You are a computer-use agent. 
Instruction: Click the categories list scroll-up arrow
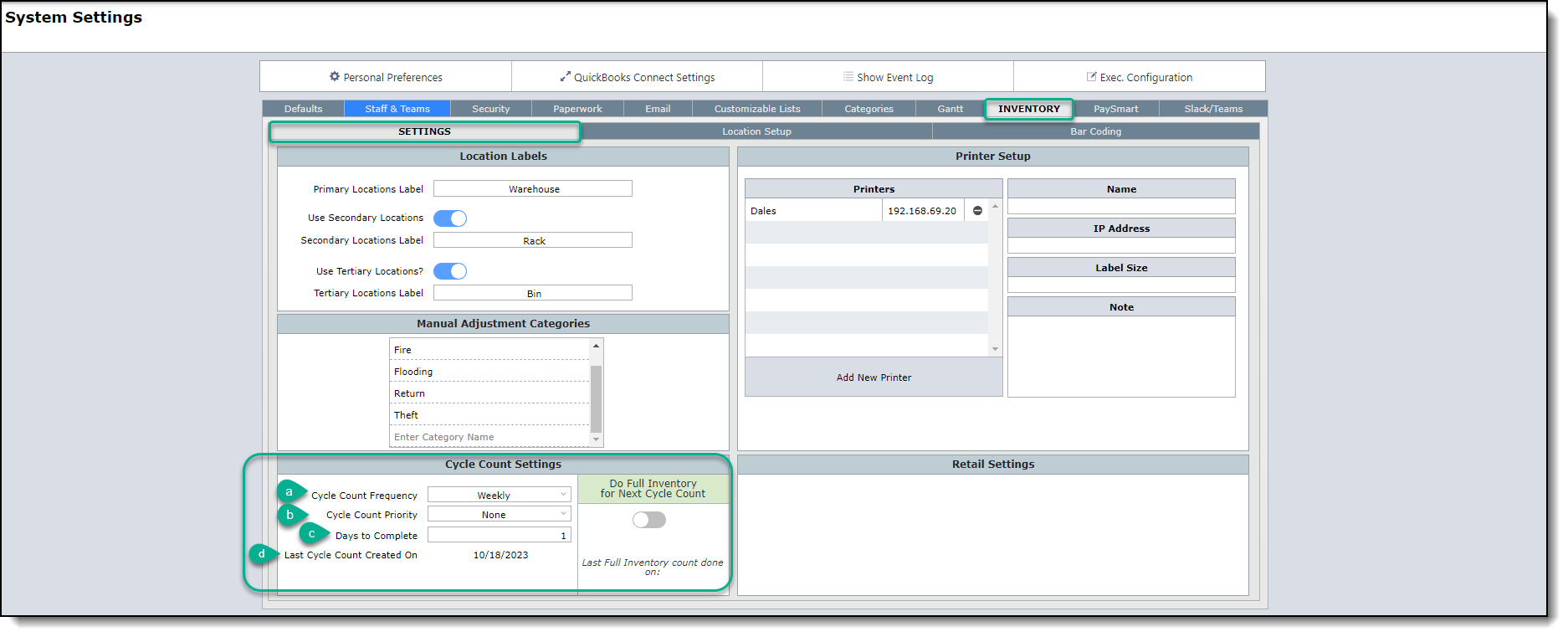pos(596,346)
